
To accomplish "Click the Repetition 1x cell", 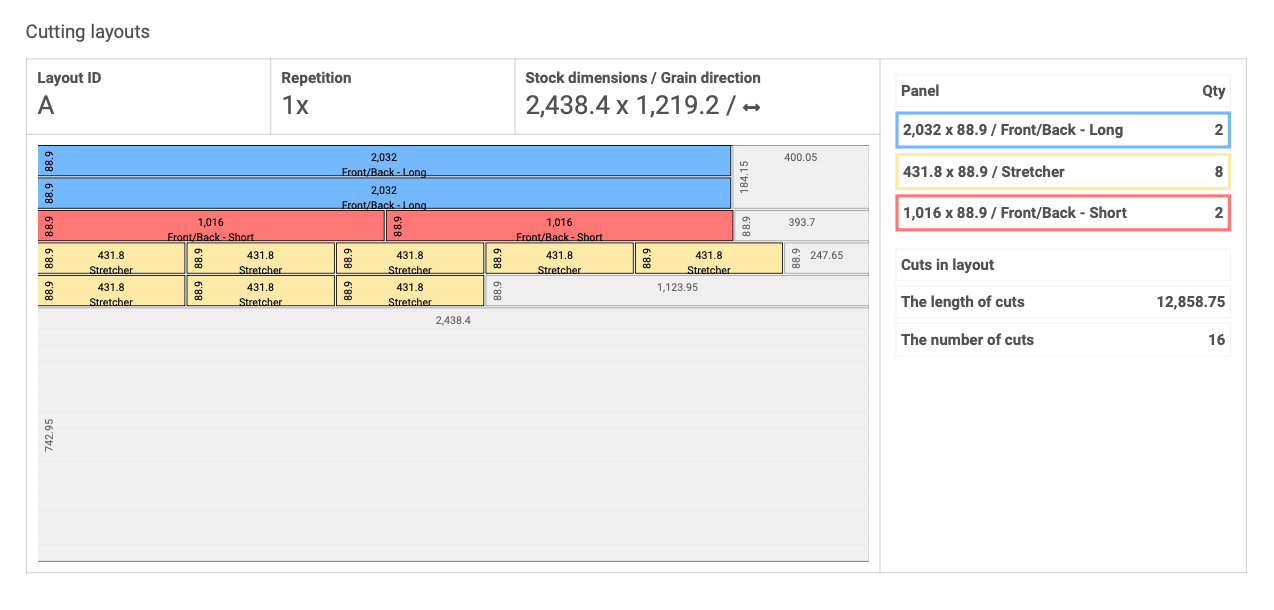I will (392, 96).
